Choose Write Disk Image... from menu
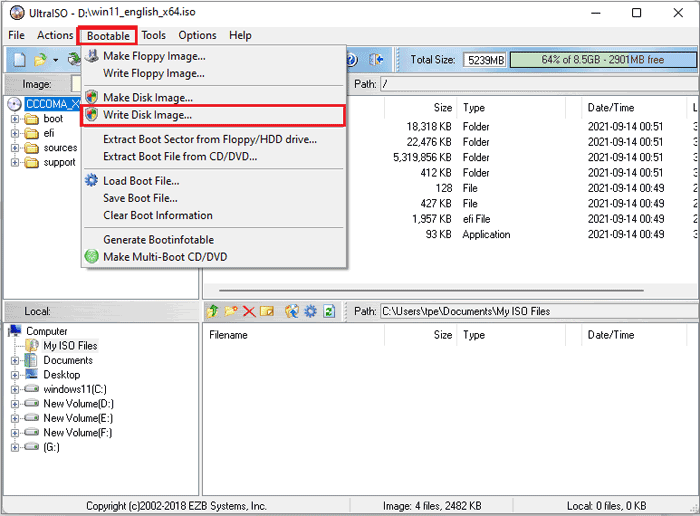Viewport: 700px width, 516px height. pos(214,115)
